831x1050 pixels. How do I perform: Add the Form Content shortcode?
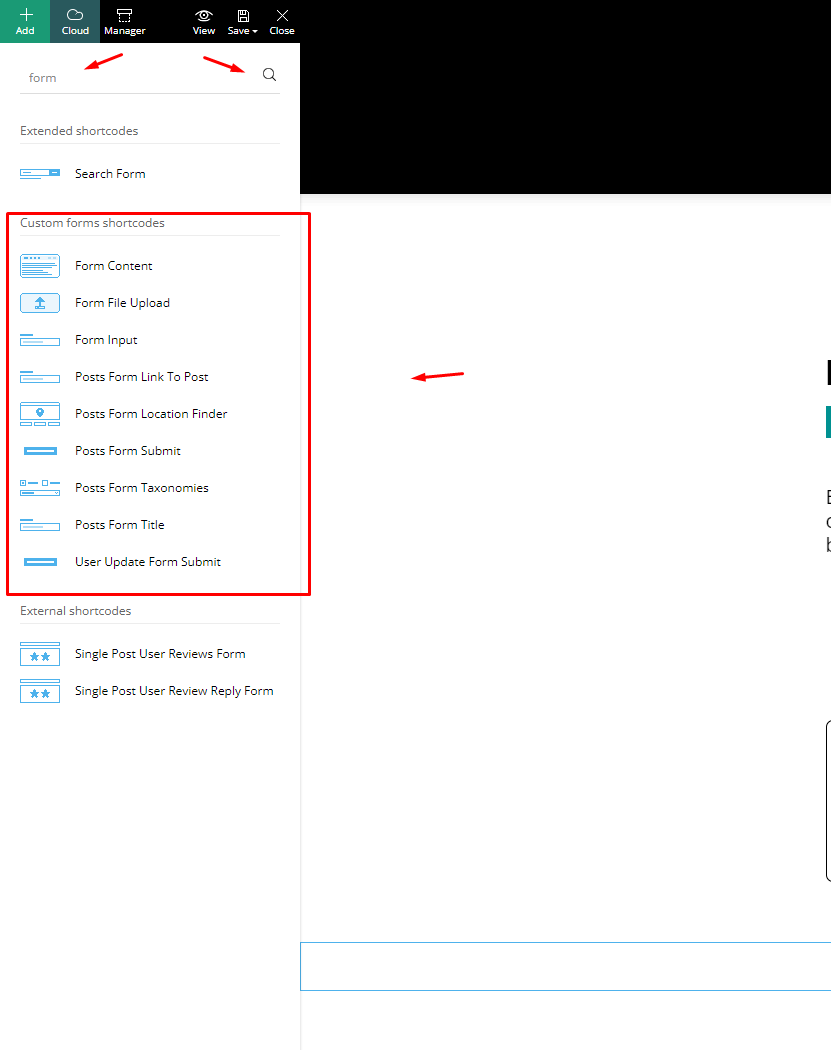point(113,266)
